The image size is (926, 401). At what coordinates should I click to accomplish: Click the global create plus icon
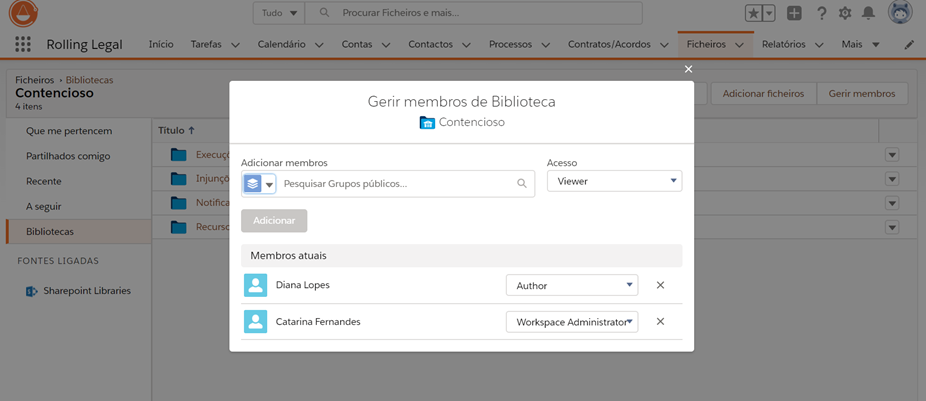(x=794, y=13)
